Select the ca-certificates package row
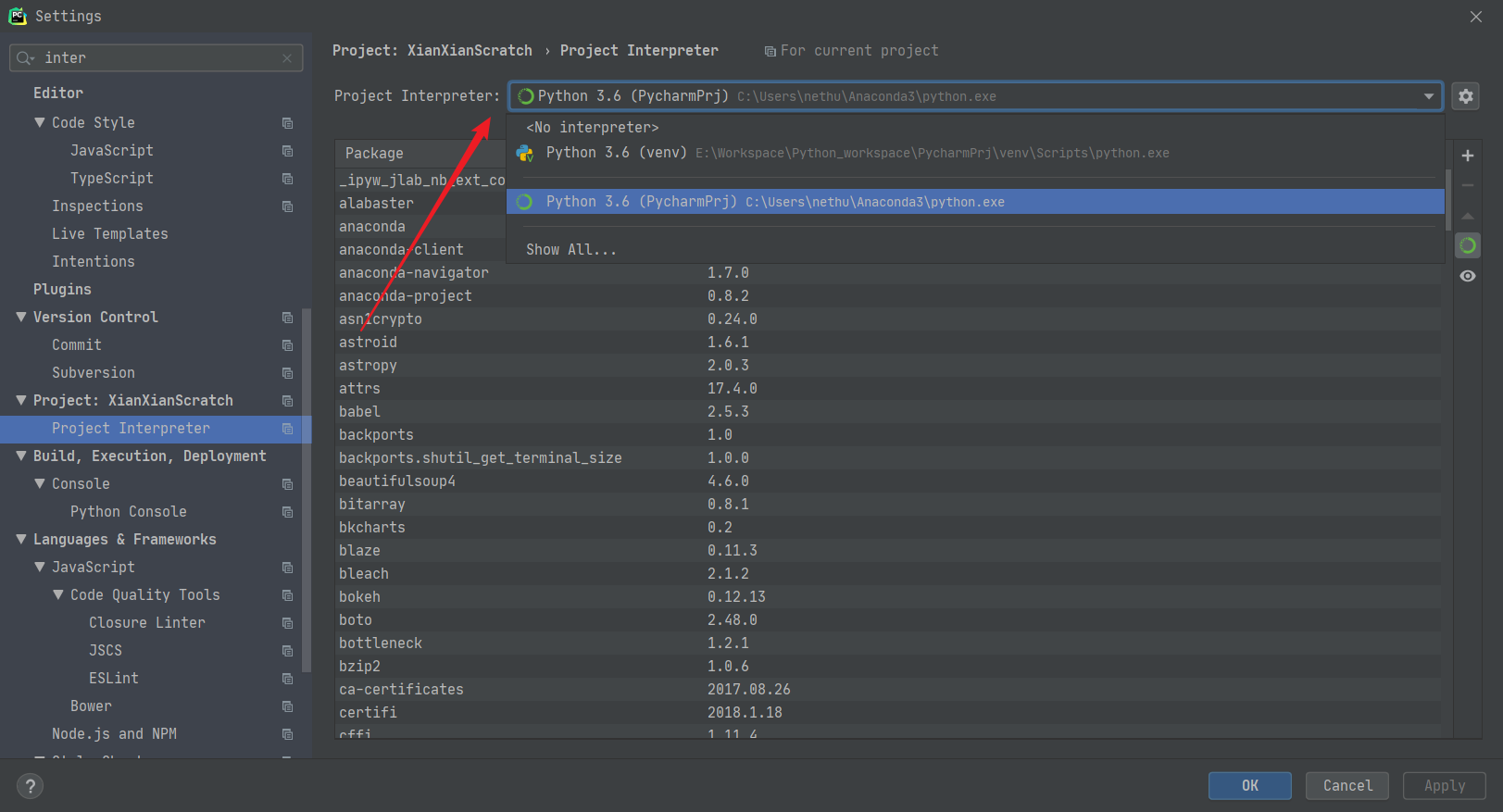 pos(887,690)
